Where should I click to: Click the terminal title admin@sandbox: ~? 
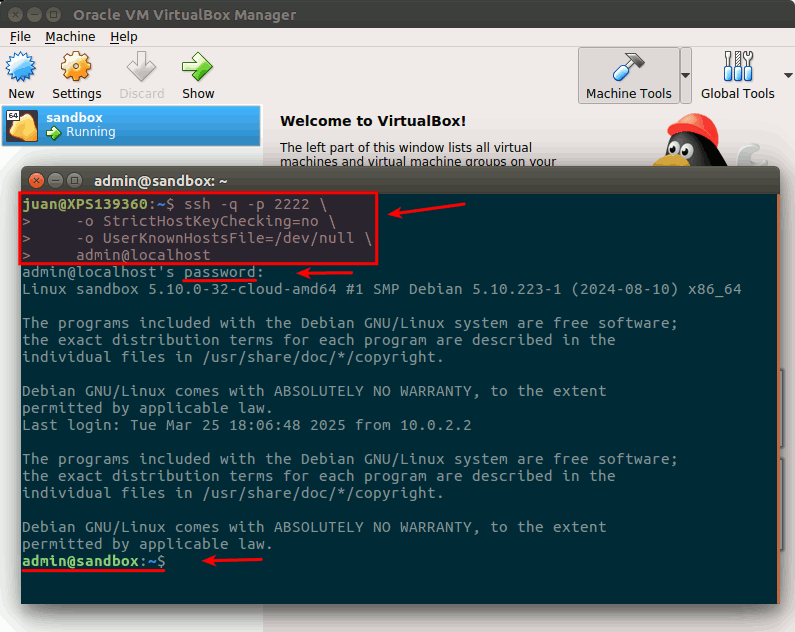(x=160, y=181)
